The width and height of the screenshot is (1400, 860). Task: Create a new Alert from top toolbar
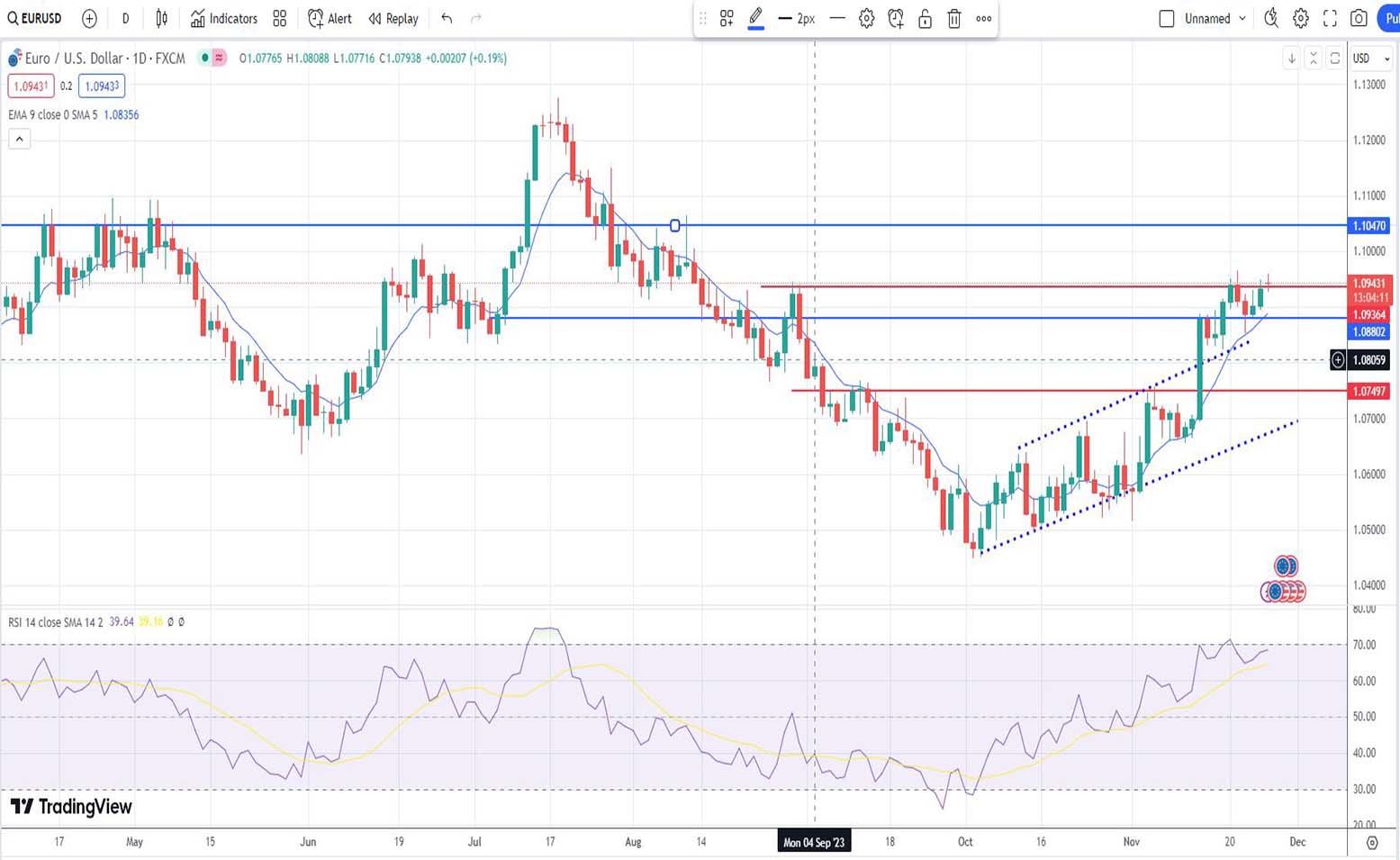pyautogui.click(x=330, y=18)
